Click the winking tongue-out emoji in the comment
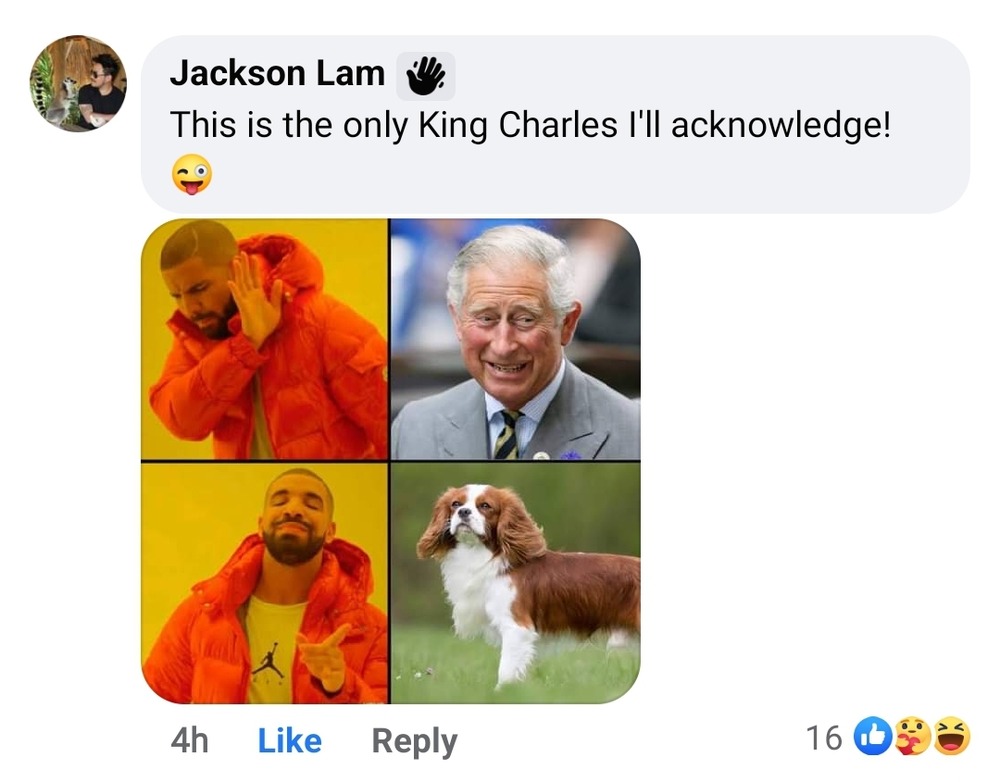The height and width of the screenshot is (782, 1000). coord(191,177)
